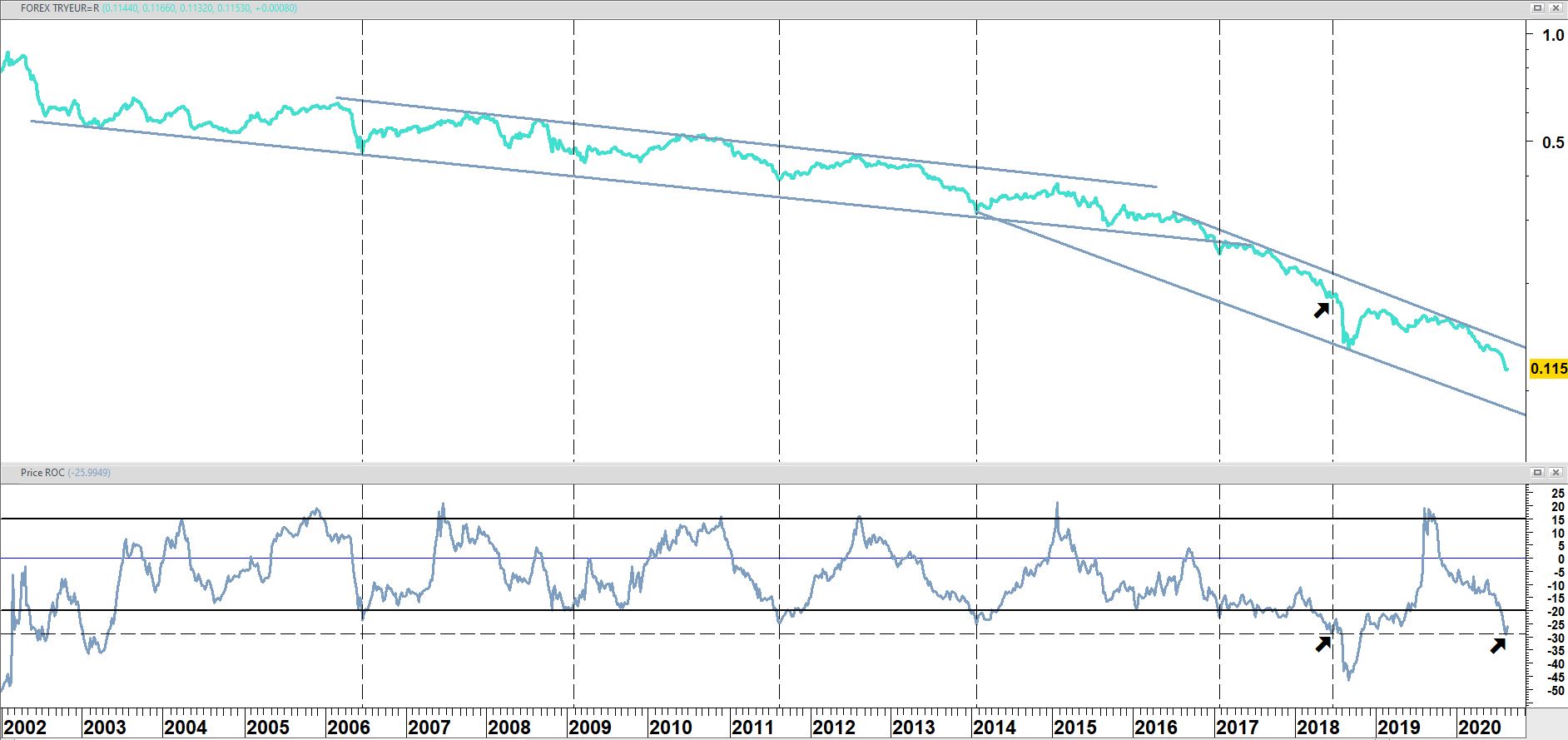Image resolution: width=1568 pixels, height=740 pixels.
Task: Maximize the Price ROC indicator panel
Action: tap(1538, 472)
